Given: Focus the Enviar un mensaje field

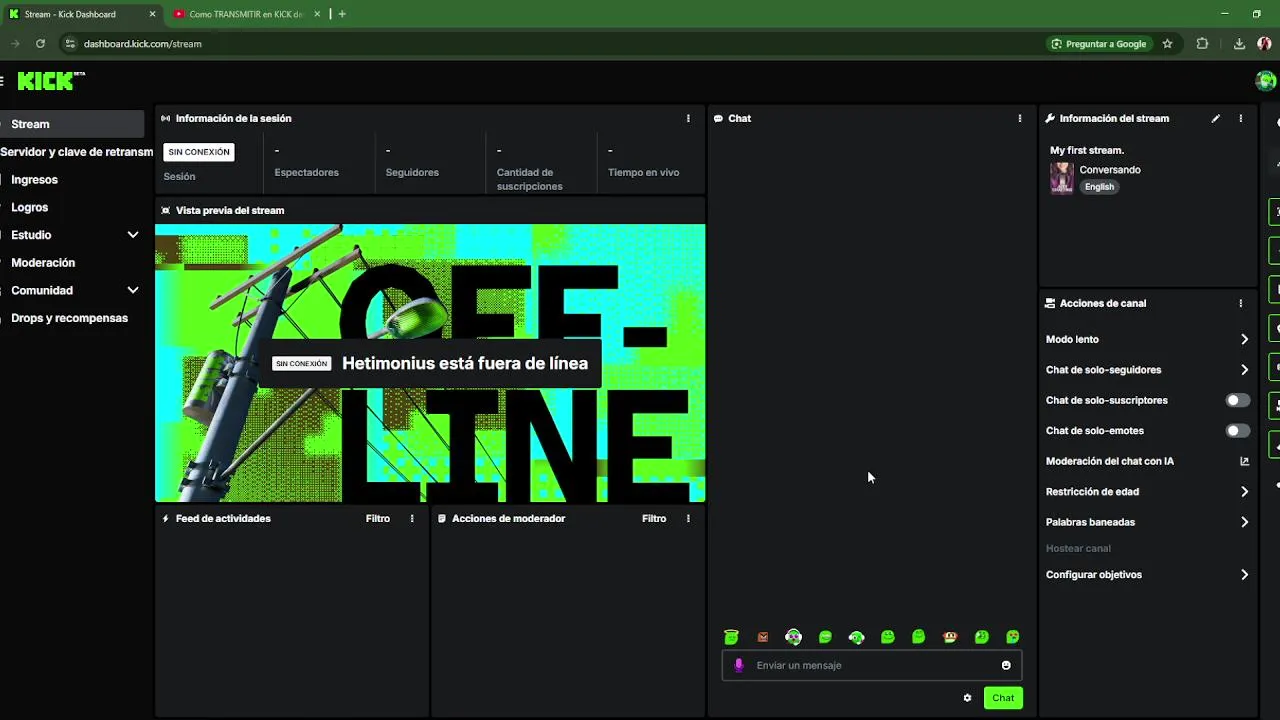Looking at the screenshot, I should pyautogui.click(x=872, y=665).
